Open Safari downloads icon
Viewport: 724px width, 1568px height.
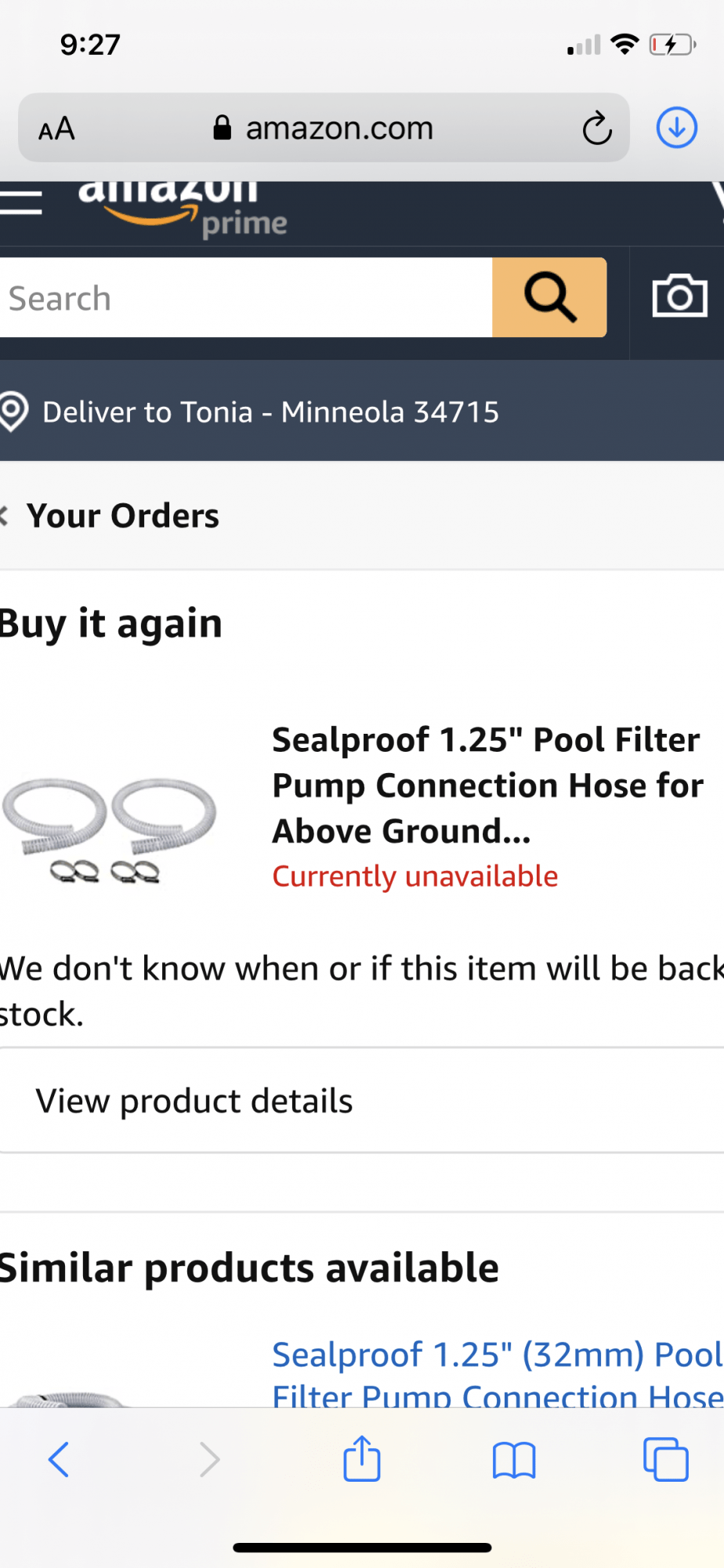677,127
